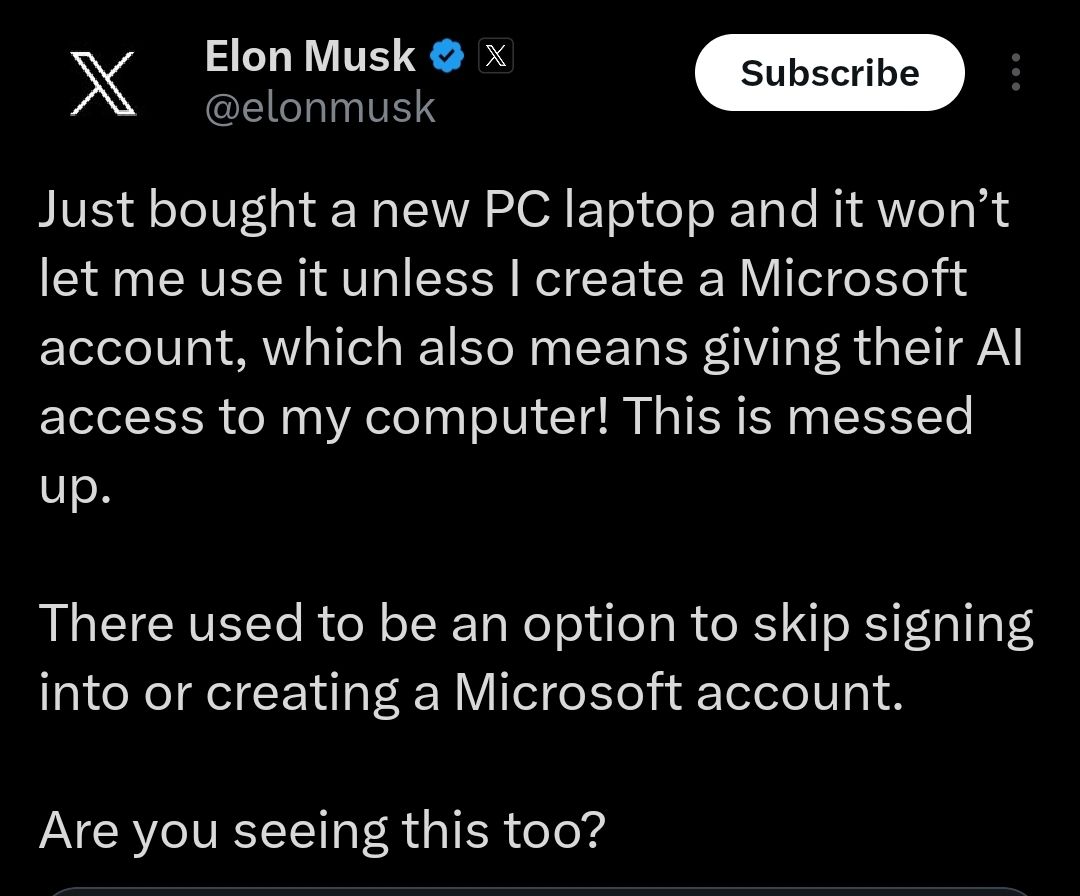Viewport: 1080px width, 896px height.
Task: Click the 'Just bought a new PC laptop' line
Action: [x=524, y=210]
